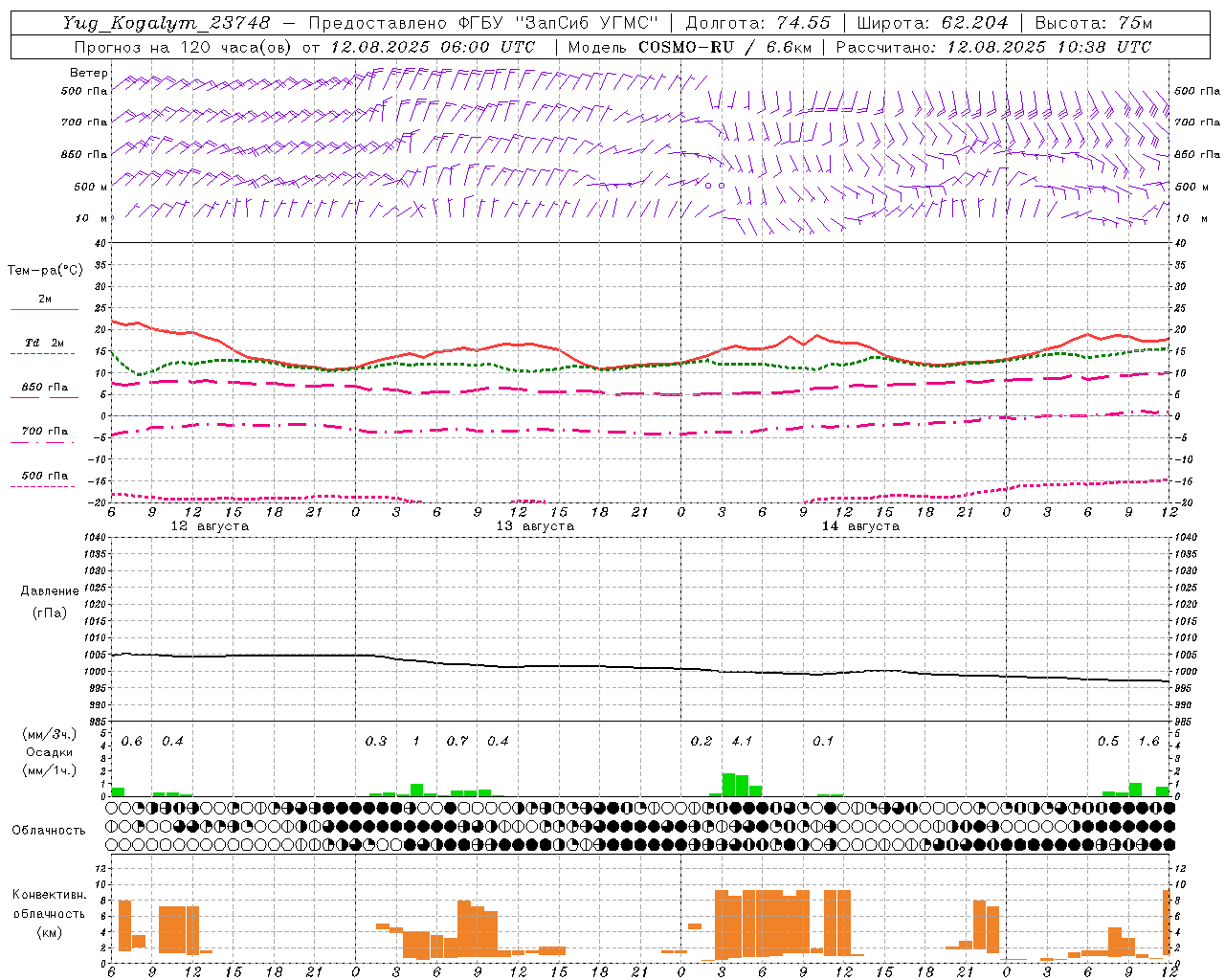Click the Давление pressure panel label
The height and width of the screenshot is (980, 1225).
pos(49,591)
